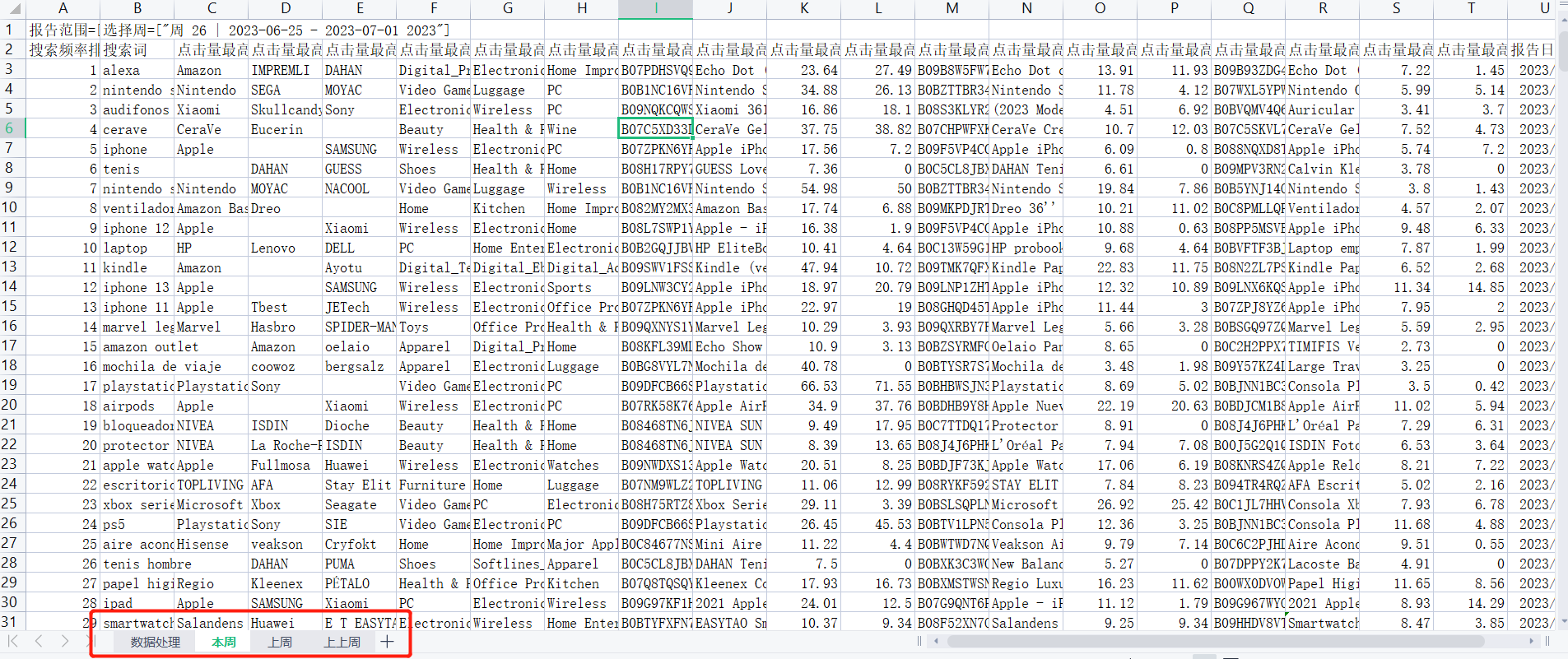Select column A header
Image resolution: width=1568 pixels, height=659 pixels.
pos(63,8)
